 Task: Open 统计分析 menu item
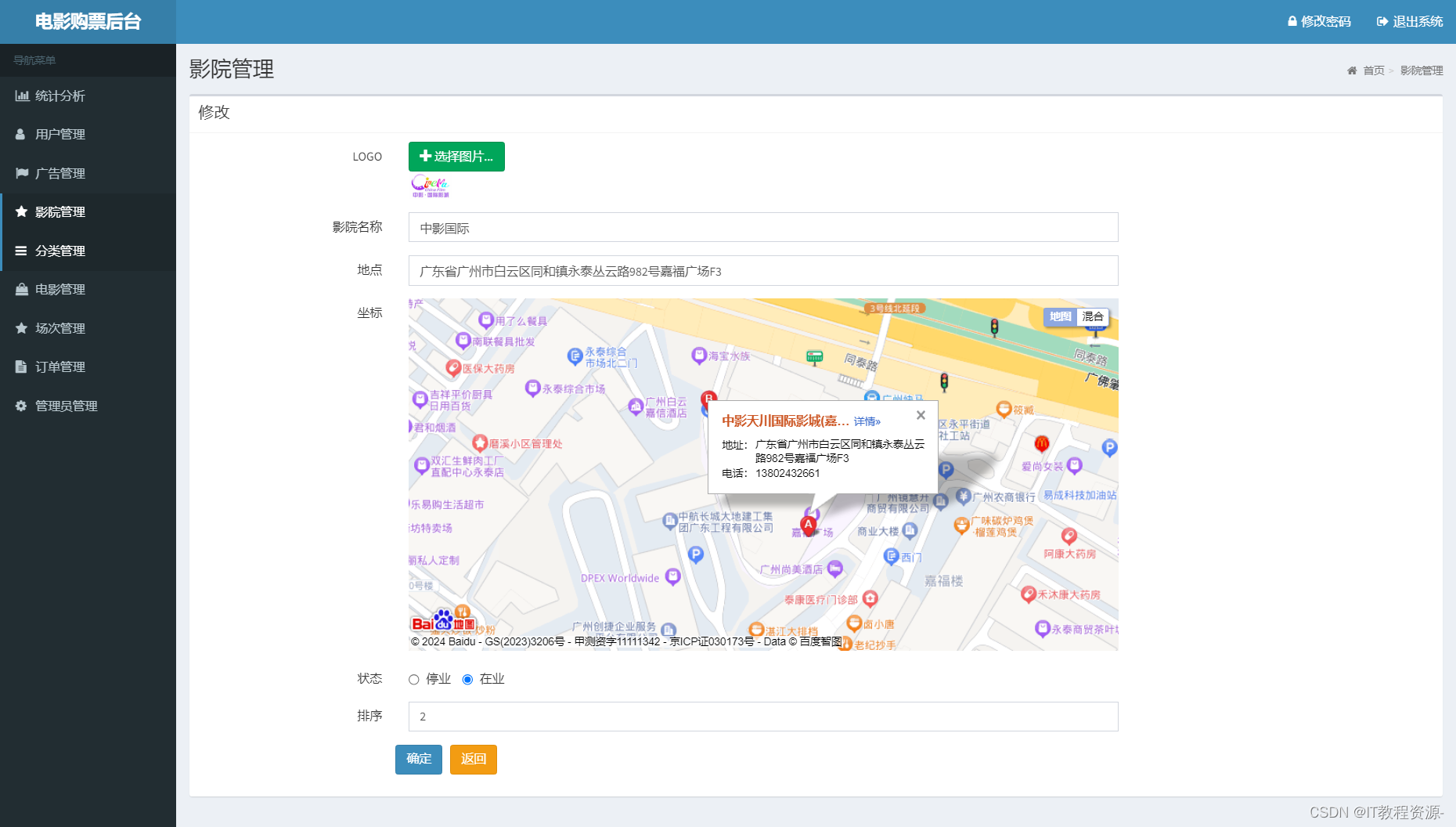click(88, 96)
